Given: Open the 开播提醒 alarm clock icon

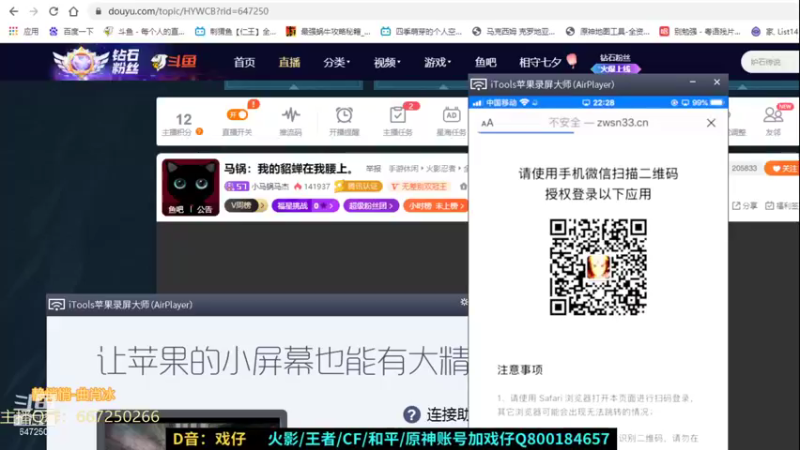Looking at the screenshot, I should [x=344, y=115].
